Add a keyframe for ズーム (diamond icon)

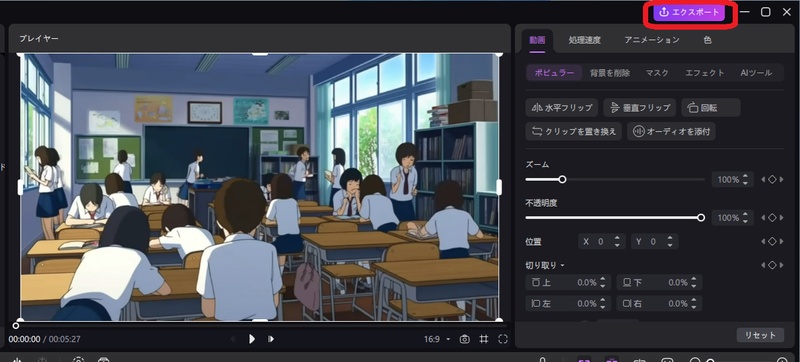(772, 179)
